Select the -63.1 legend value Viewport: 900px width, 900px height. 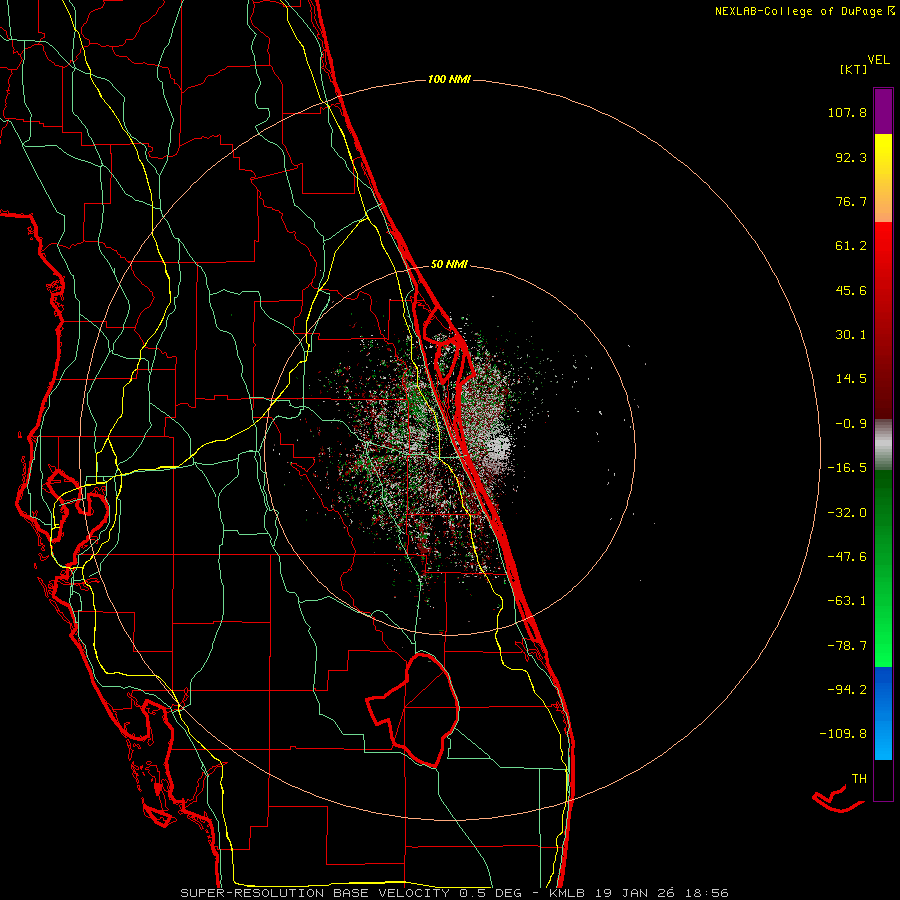click(x=847, y=601)
